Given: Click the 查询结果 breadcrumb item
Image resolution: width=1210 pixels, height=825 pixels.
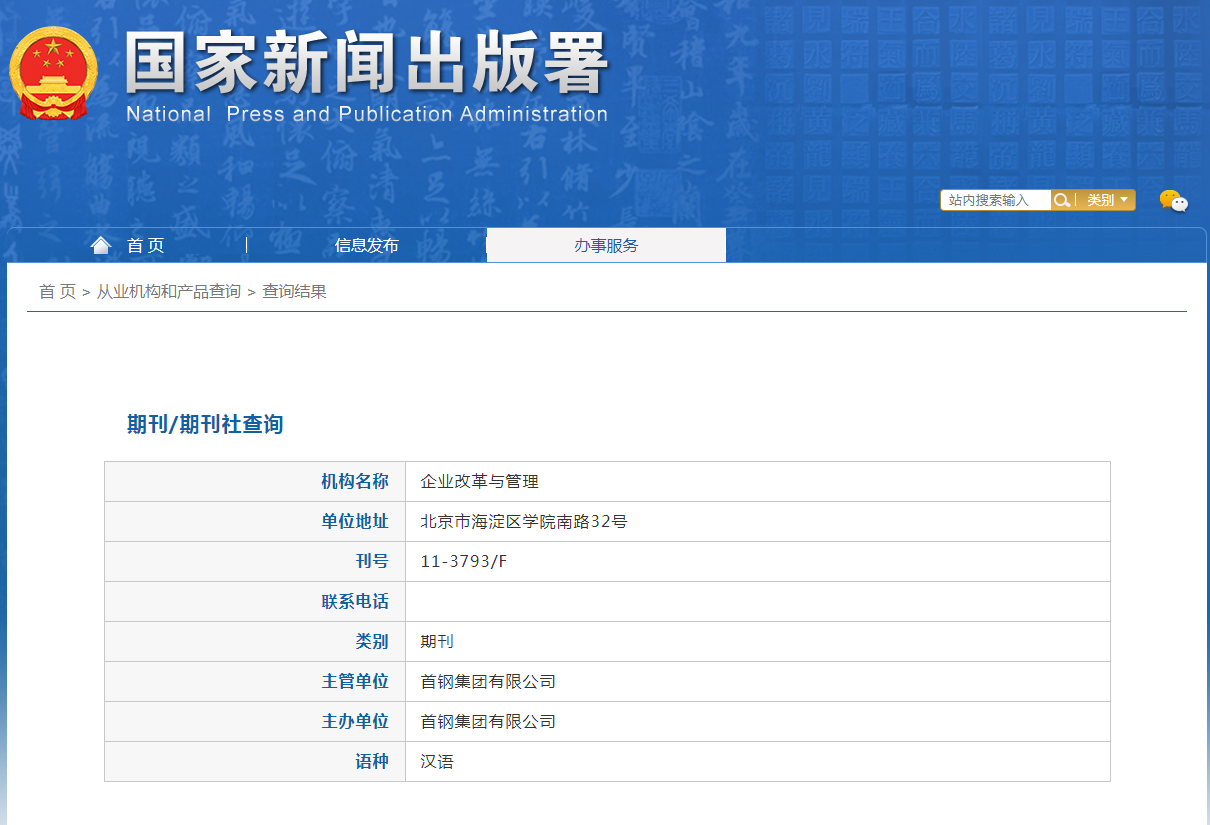Looking at the screenshot, I should 294,291.
